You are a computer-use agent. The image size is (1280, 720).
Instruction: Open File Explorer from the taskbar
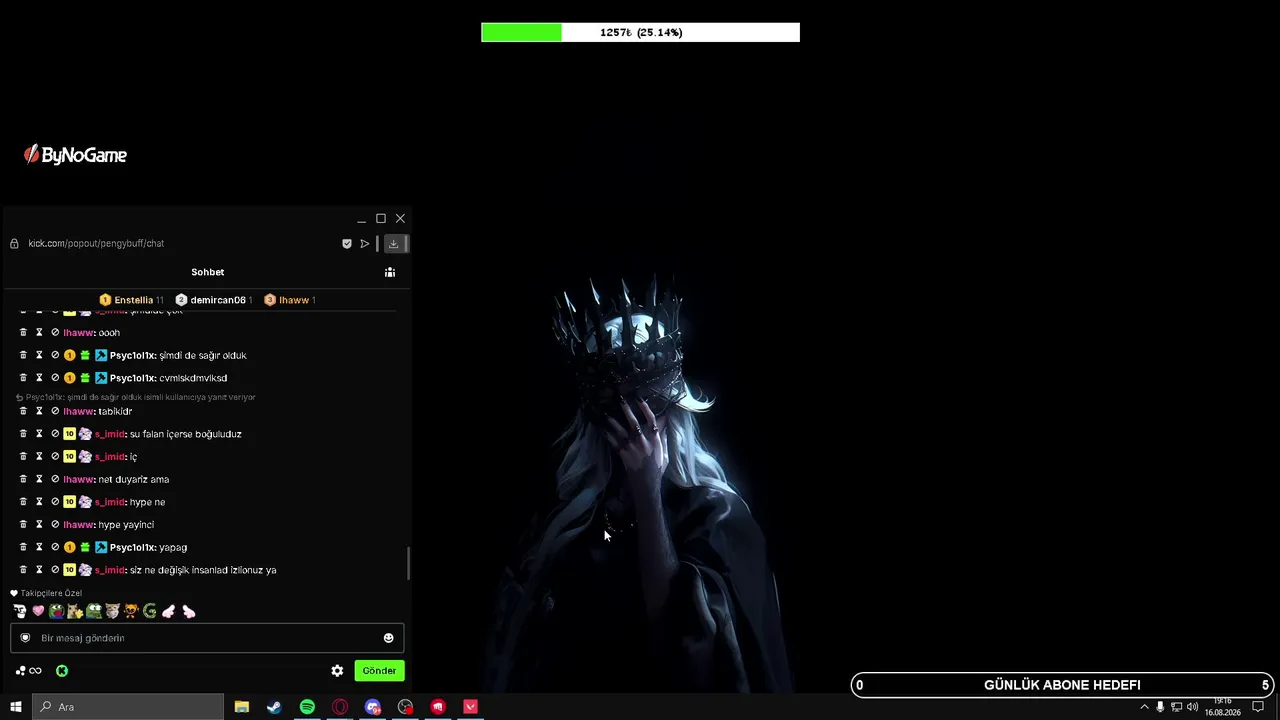coord(242,707)
